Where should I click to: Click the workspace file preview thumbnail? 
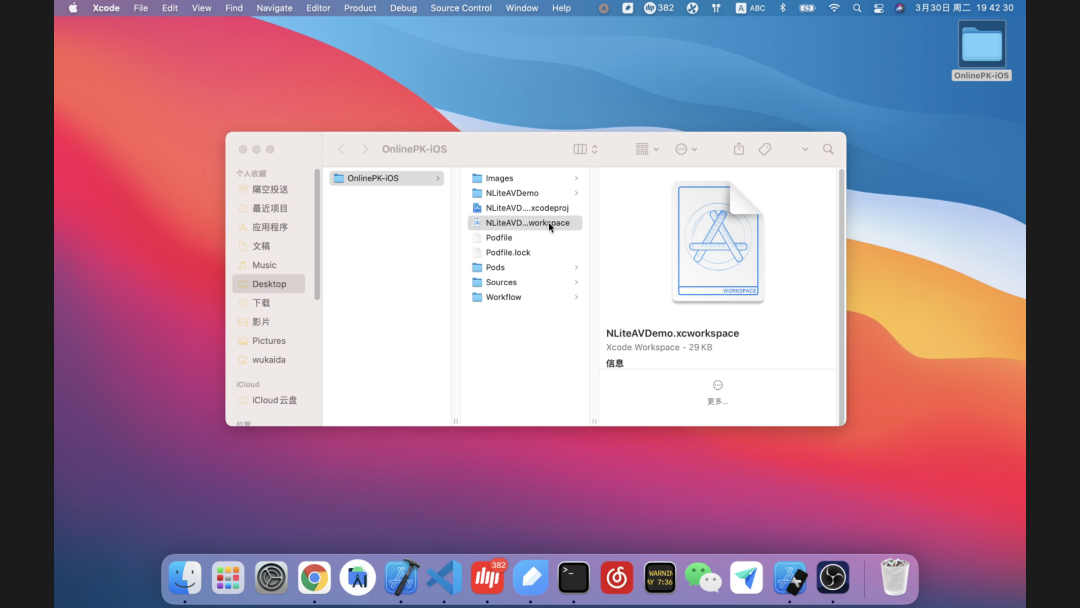(718, 242)
